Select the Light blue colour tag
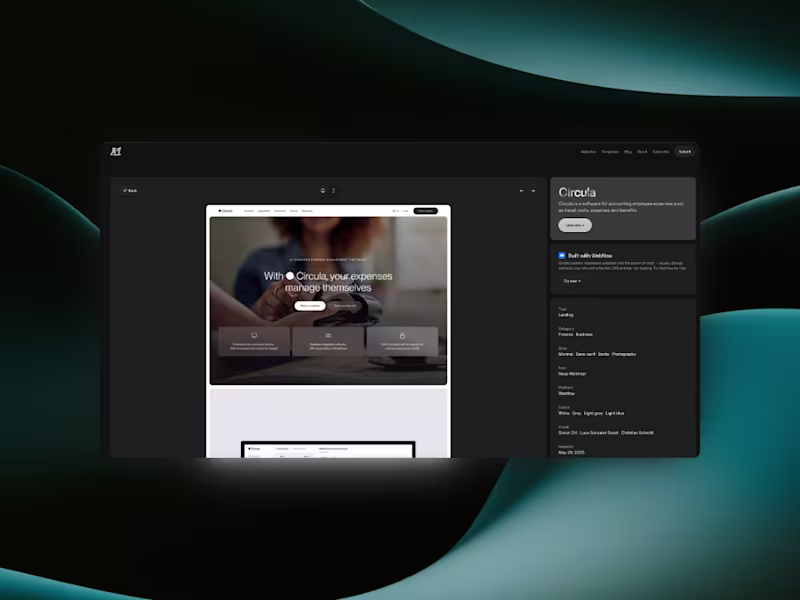 [x=615, y=413]
